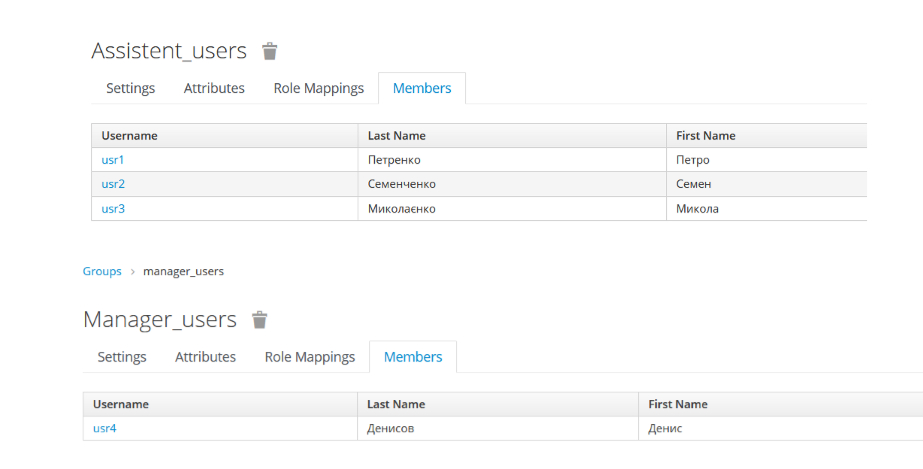Image resolution: width=923 pixels, height=469 pixels.
Task: Switch to Attributes tab in Manager_users
Action: [x=205, y=357]
